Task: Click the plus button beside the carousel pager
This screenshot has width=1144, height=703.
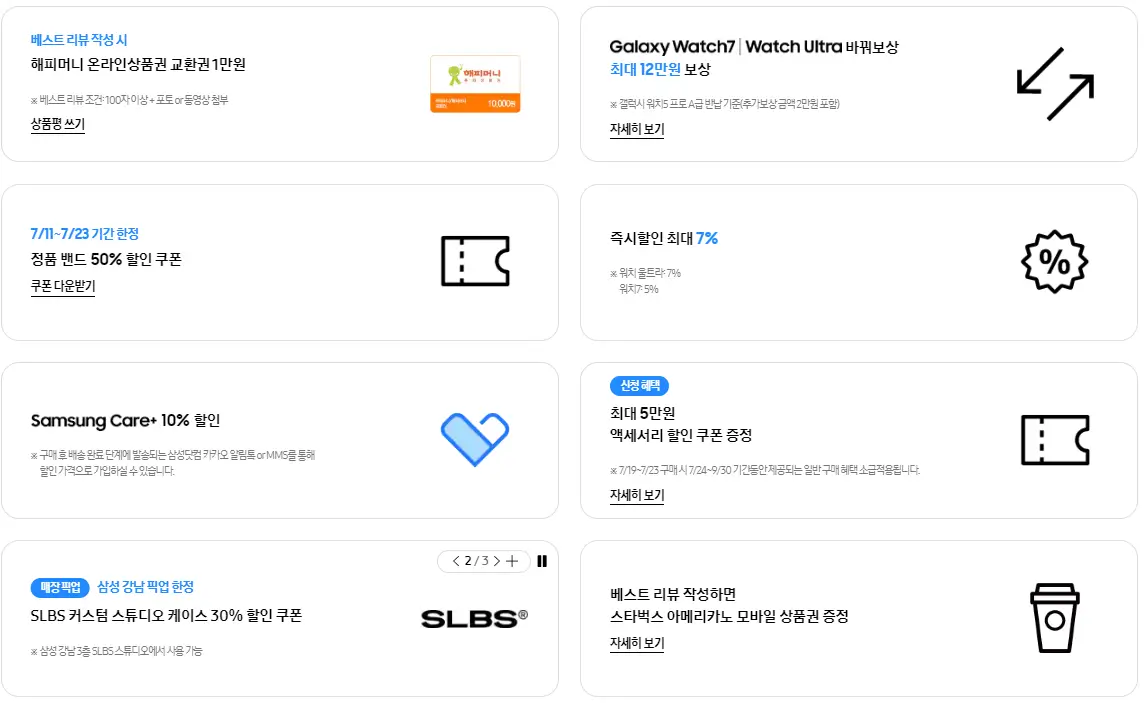Action: pos(512,561)
